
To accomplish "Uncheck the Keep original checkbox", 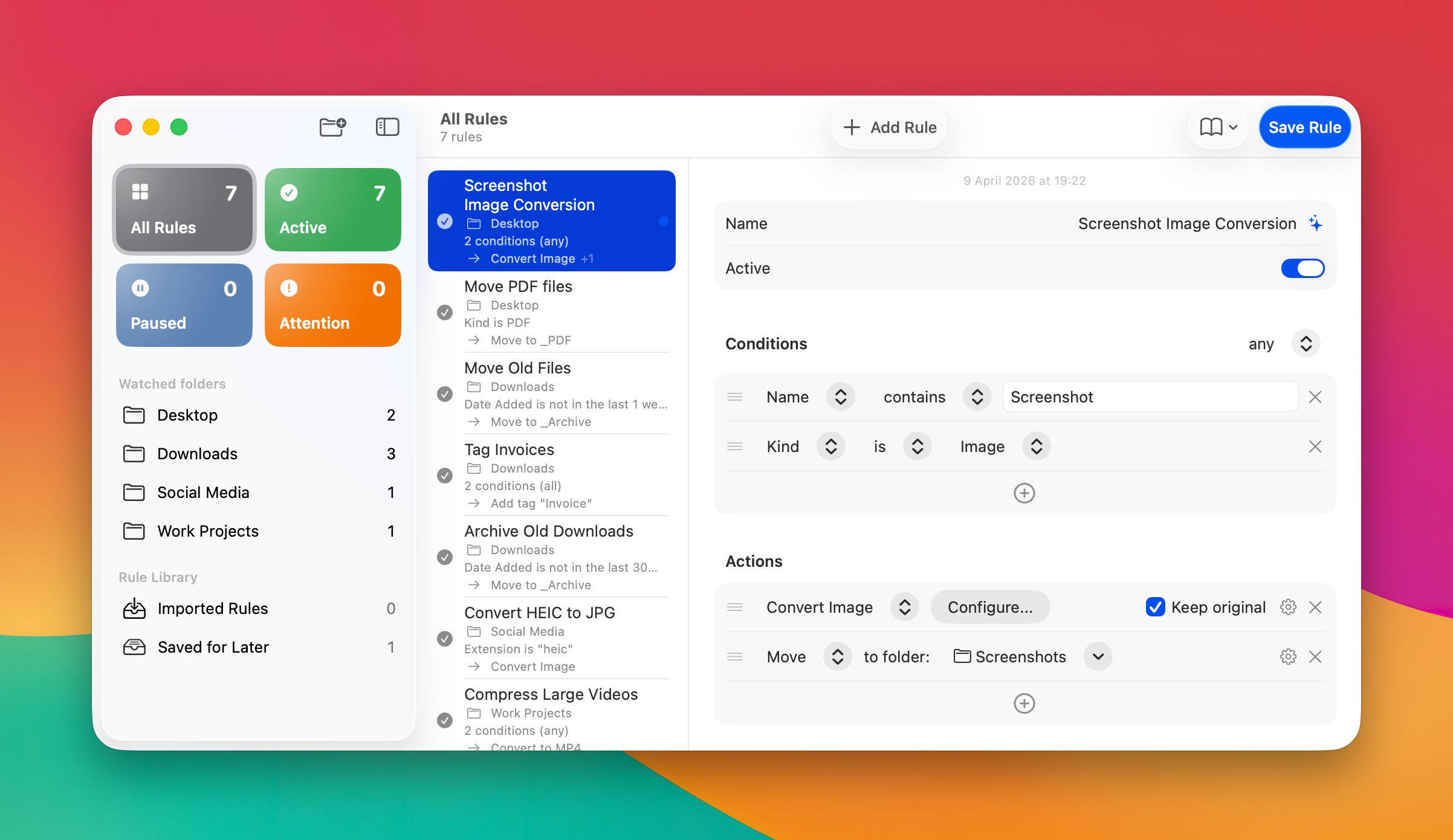I will pyautogui.click(x=1155, y=607).
